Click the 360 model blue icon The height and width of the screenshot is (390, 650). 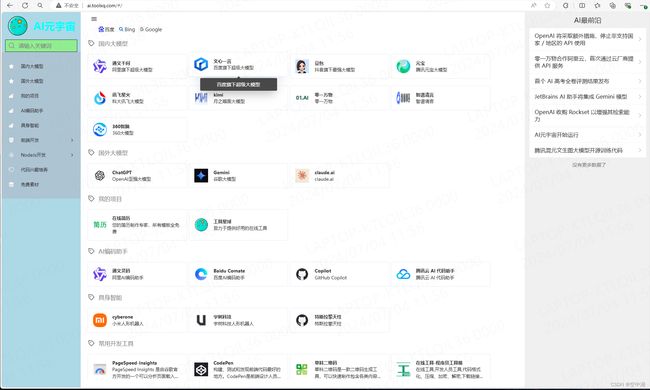pos(100,130)
